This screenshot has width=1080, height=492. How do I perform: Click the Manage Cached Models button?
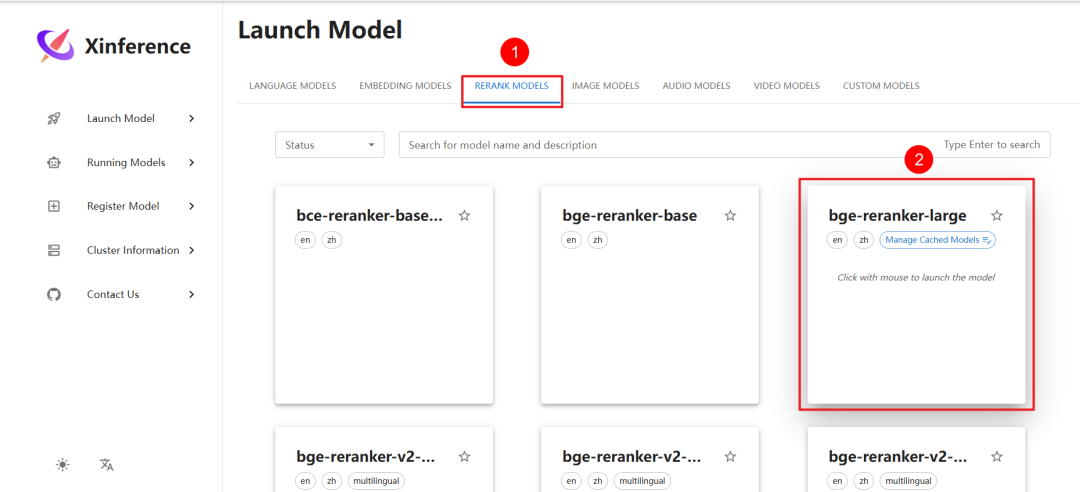(937, 240)
